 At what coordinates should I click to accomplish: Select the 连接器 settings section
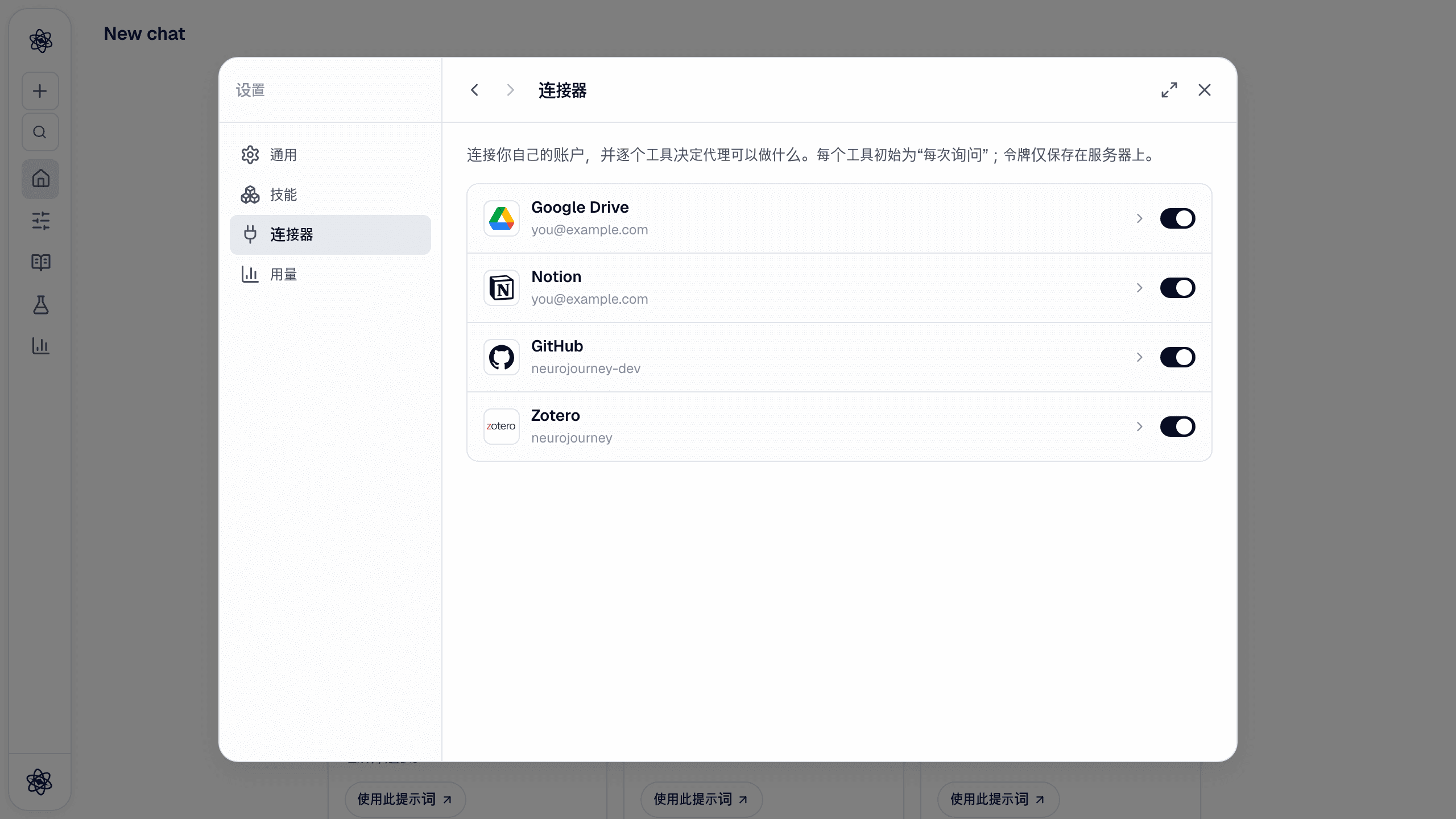click(330, 234)
